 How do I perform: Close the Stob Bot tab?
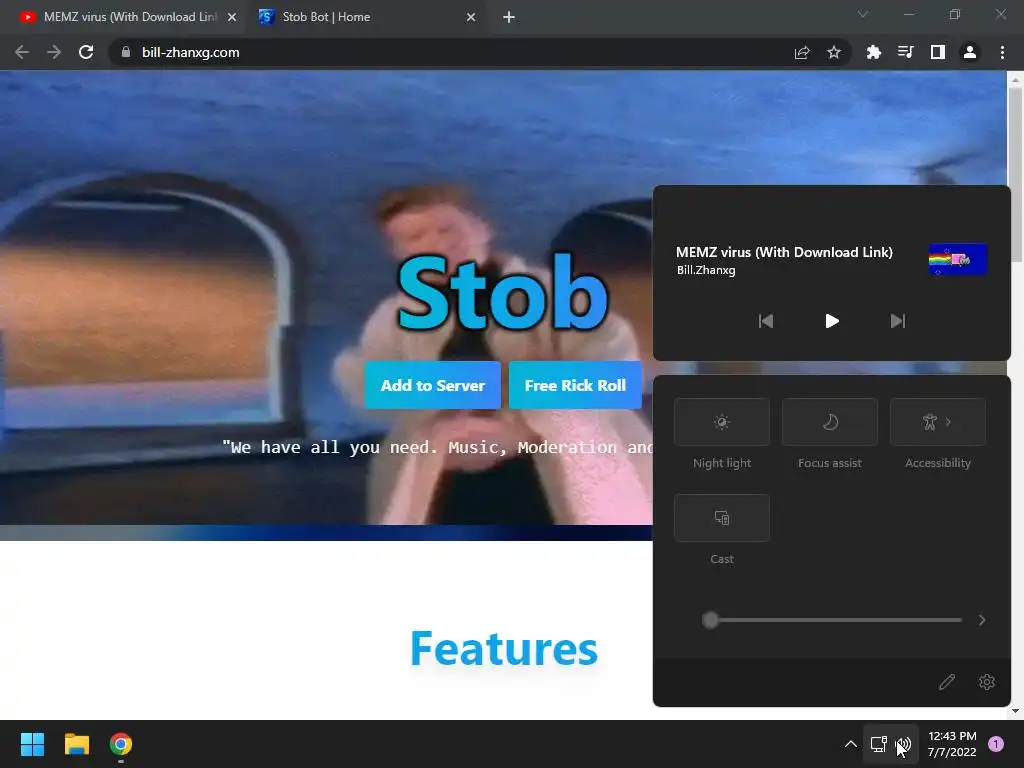(471, 17)
